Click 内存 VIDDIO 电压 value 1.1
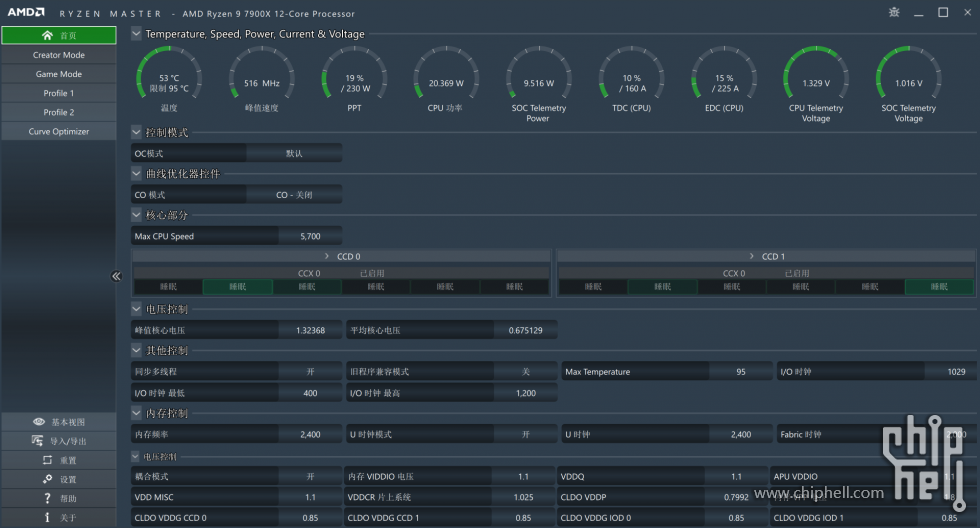980x528 pixels. point(523,476)
